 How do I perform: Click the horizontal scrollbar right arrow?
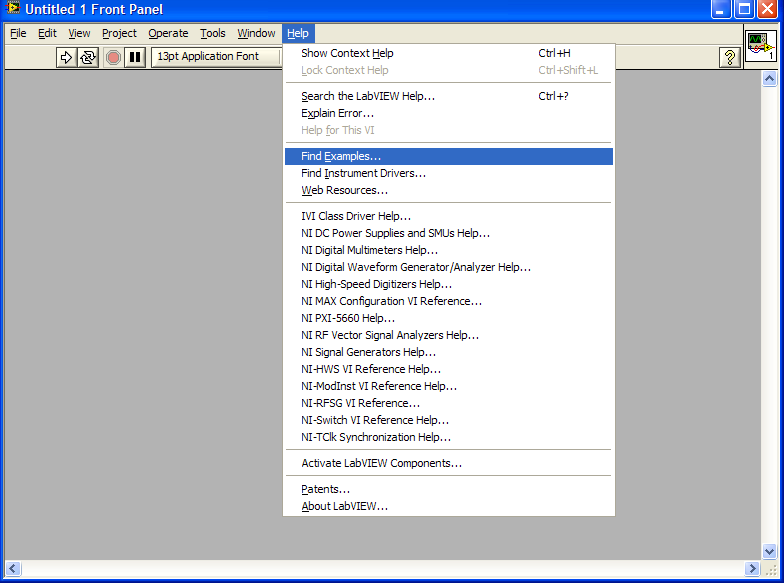tap(752, 568)
